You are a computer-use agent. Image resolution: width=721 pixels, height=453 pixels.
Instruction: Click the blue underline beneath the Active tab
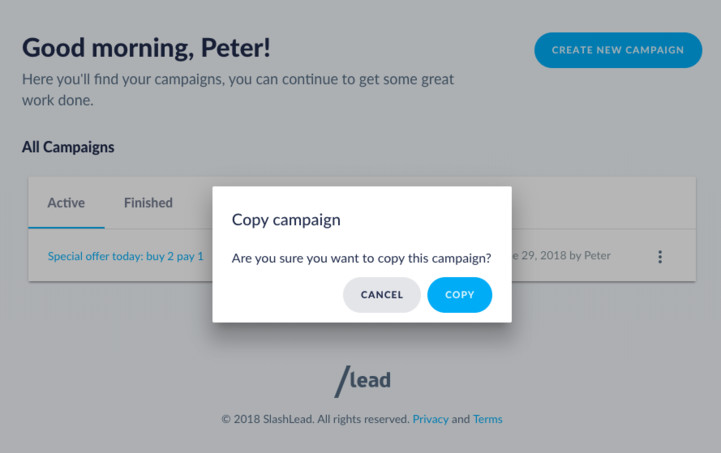click(66, 227)
